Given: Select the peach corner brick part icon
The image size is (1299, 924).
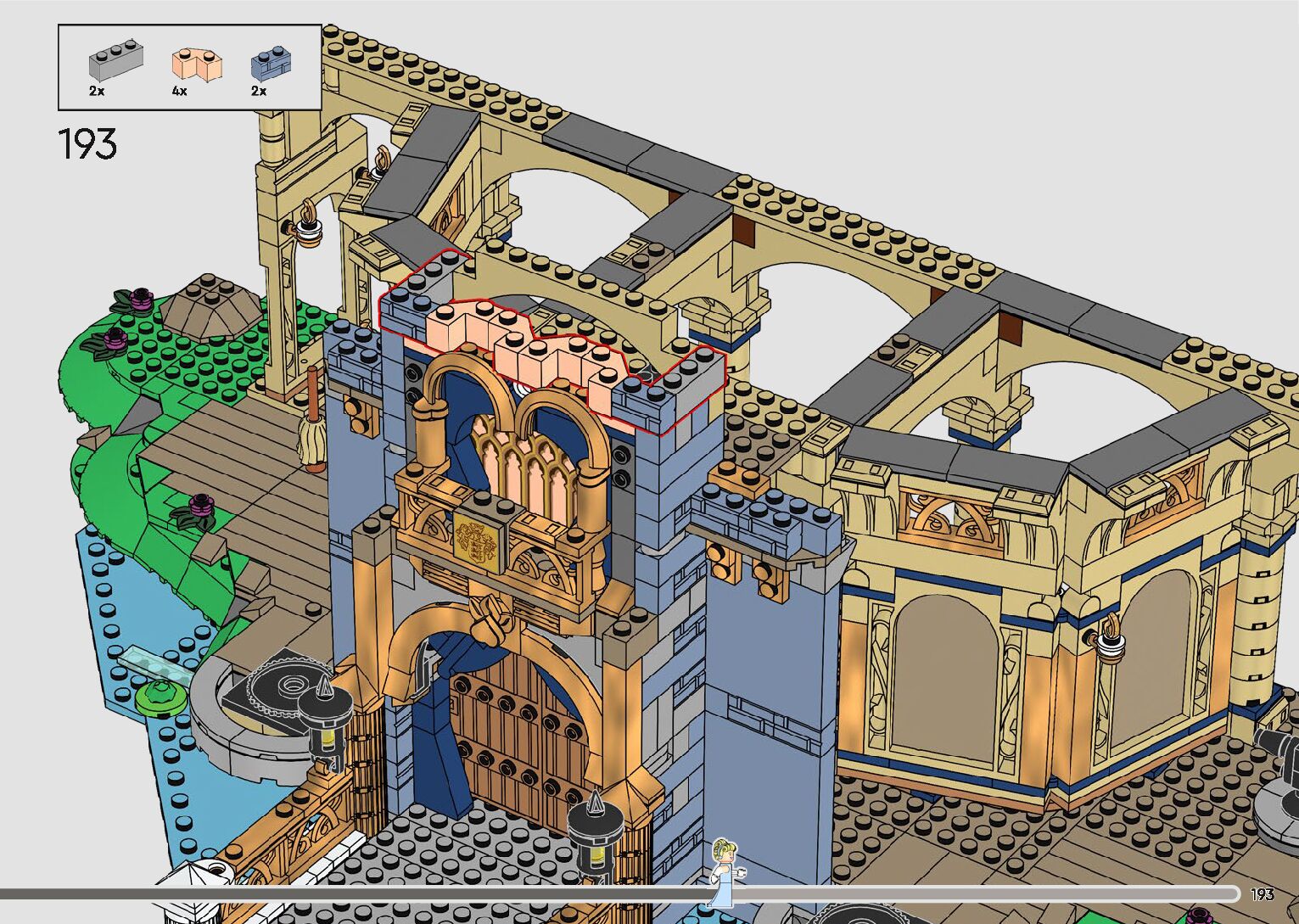Looking at the screenshot, I should click(197, 64).
